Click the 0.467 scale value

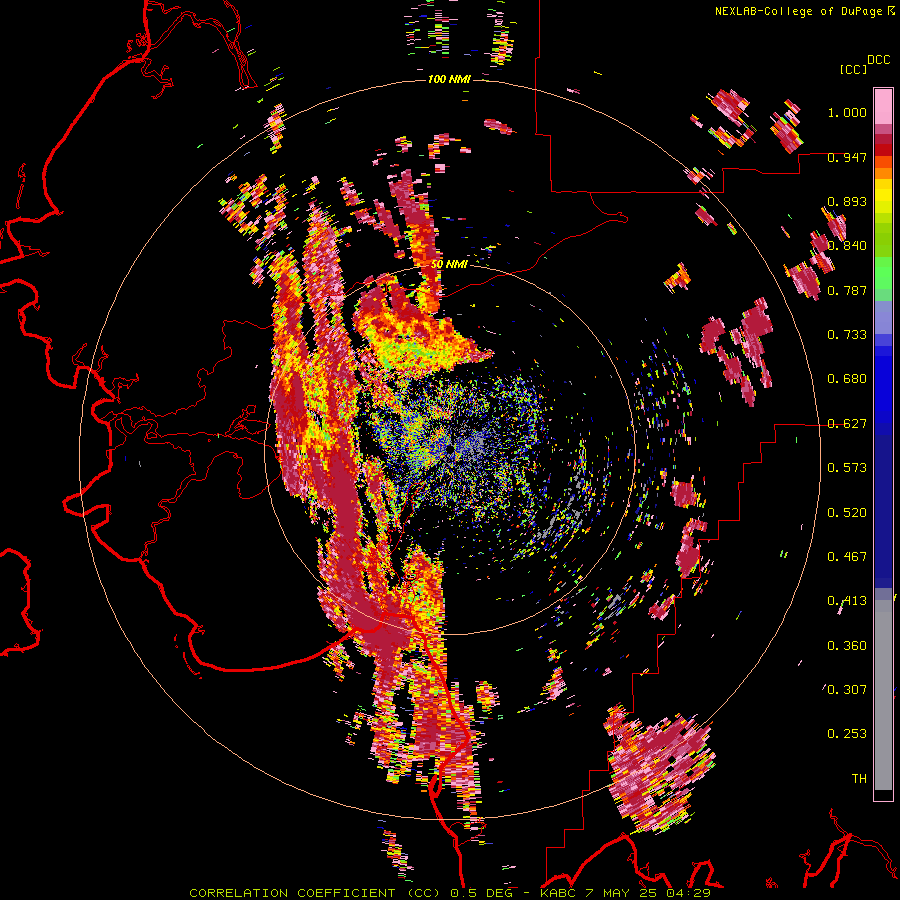(847, 557)
